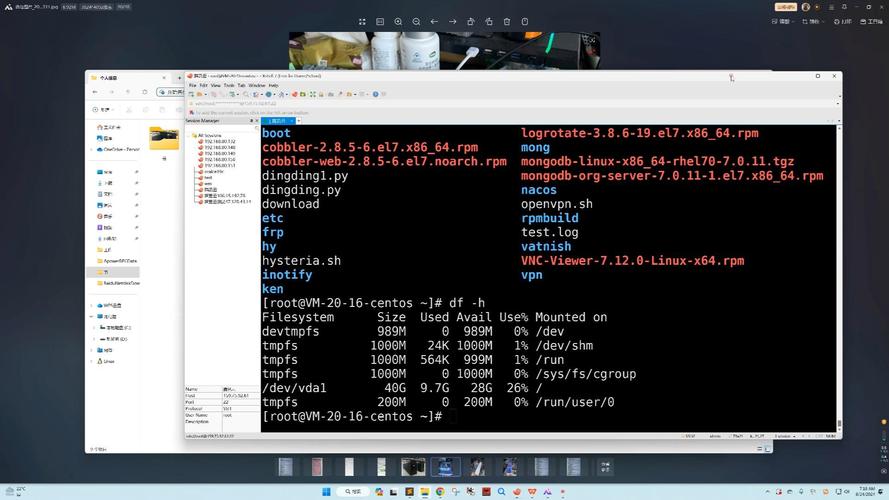Open the Tab menu in Xshell
The height and width of the screenshot is (500, 889).
242,86
